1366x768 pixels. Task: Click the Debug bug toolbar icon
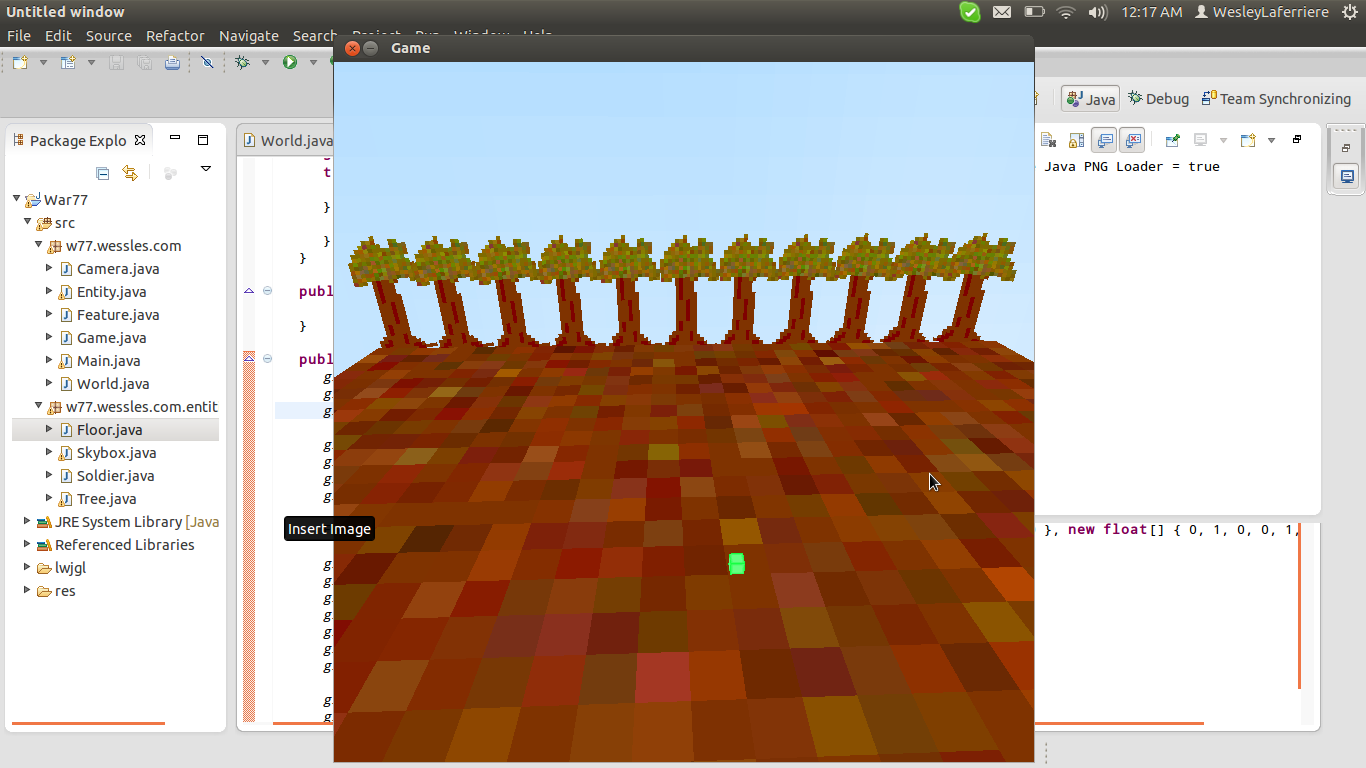coord(242,62)
